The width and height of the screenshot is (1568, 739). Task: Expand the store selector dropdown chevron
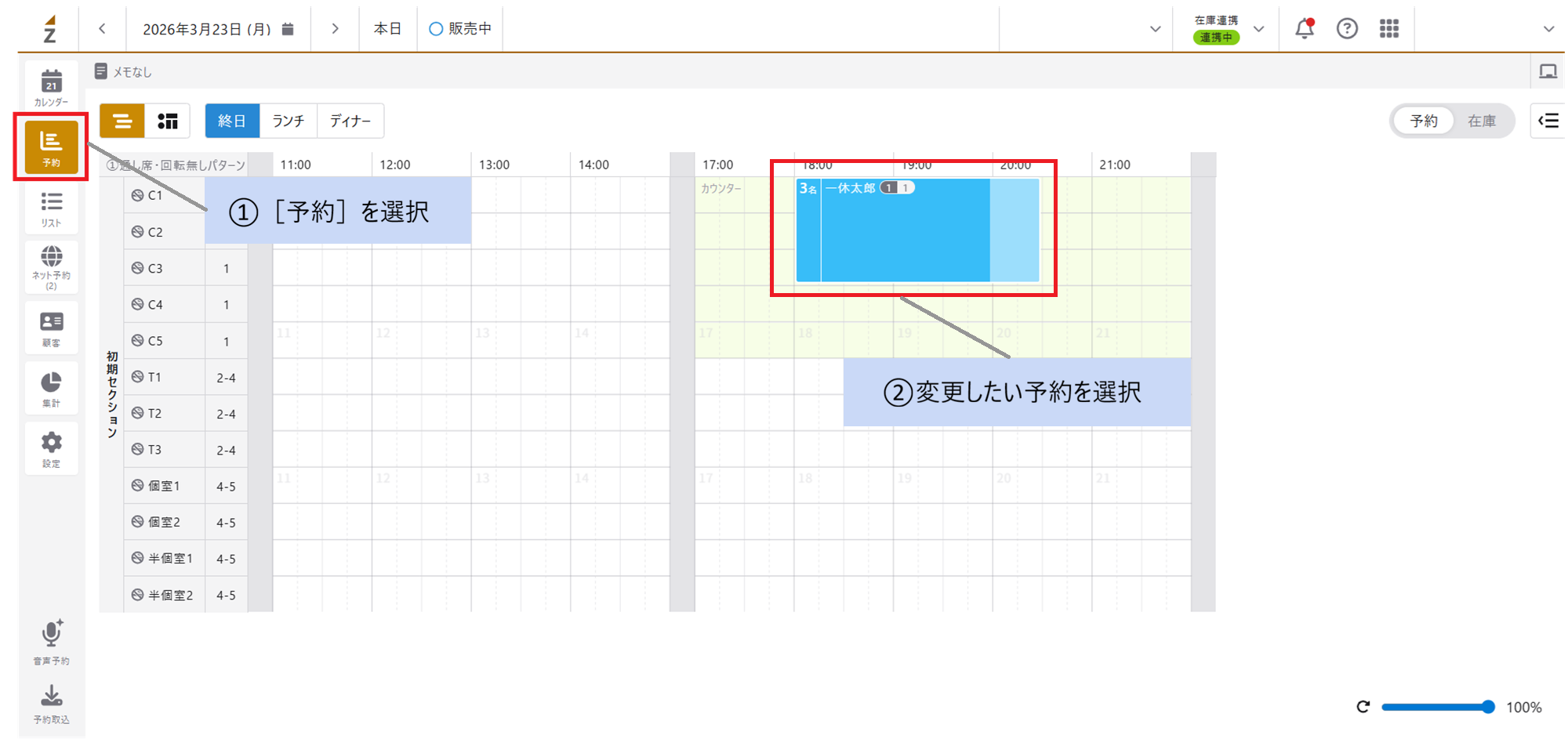tap(1155, 29)
